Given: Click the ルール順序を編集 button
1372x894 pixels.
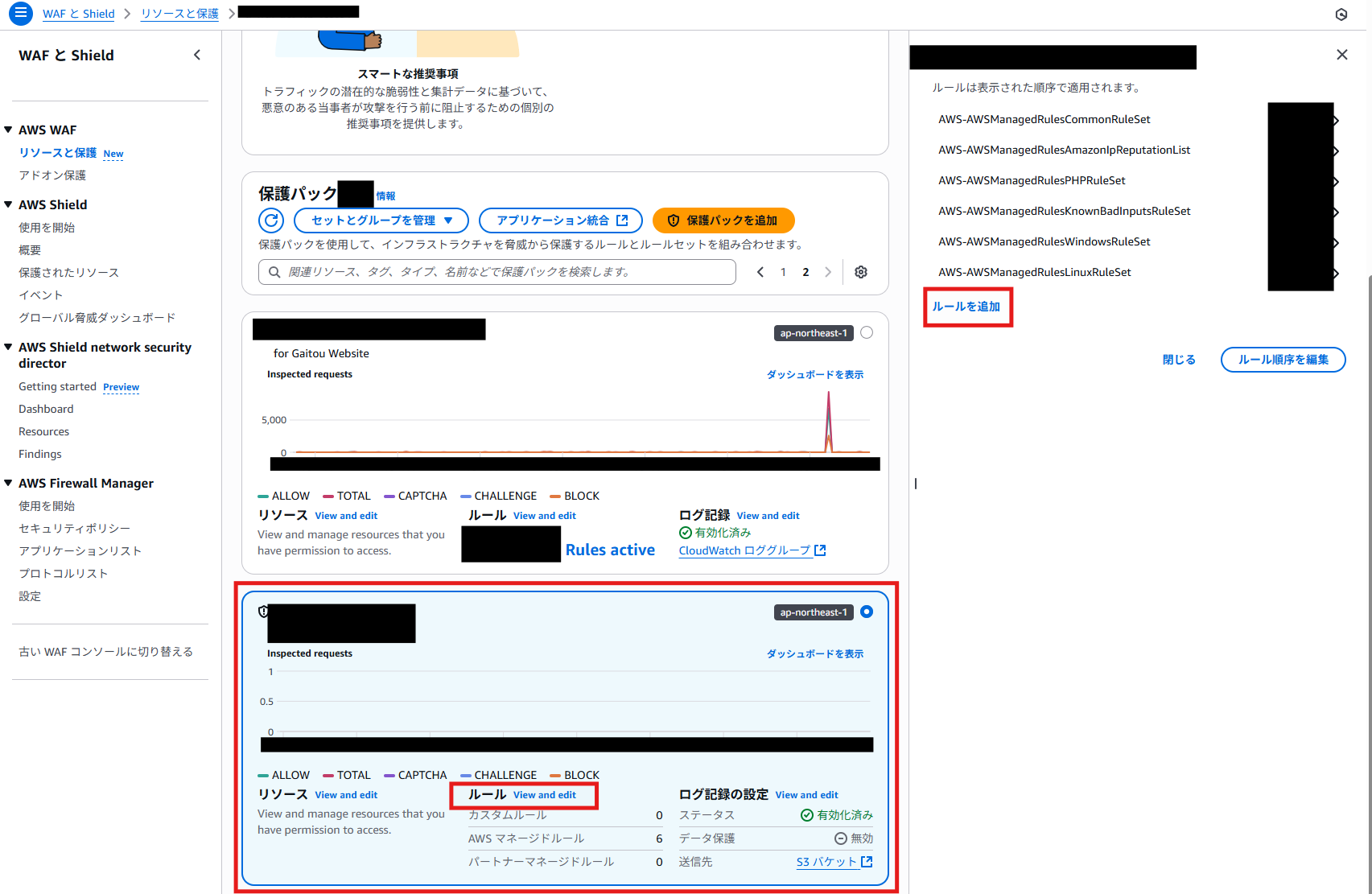Looking at the screenshot, I should pyautogui.click(x=1283, y=360).
